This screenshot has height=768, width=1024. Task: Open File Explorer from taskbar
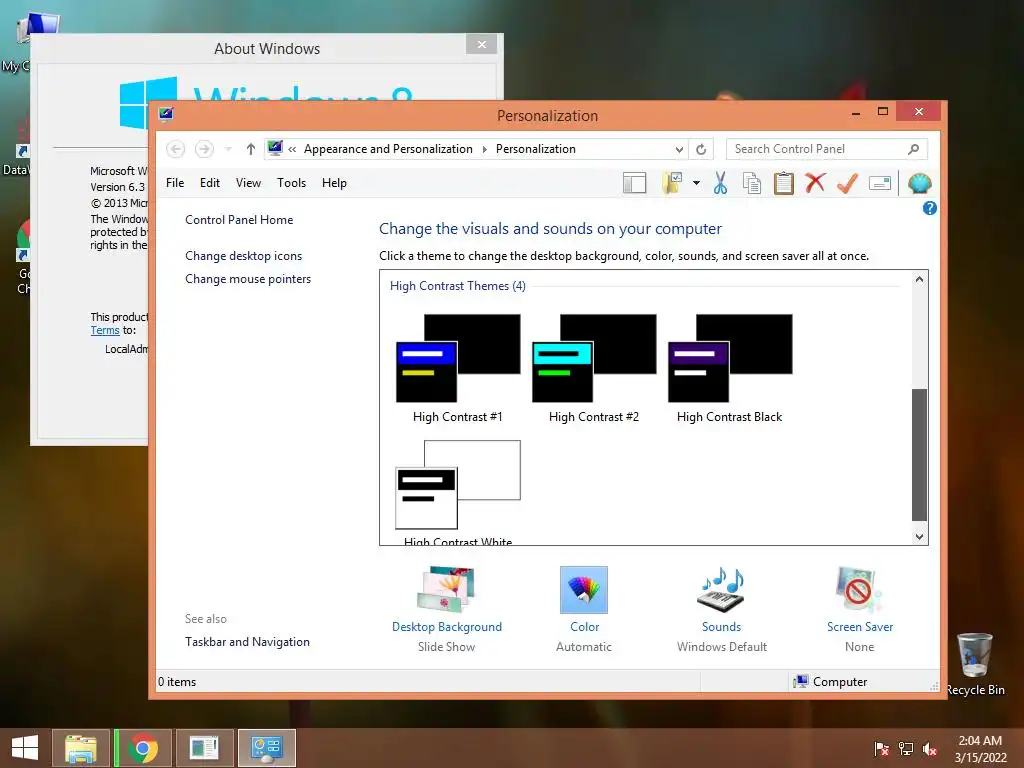tap(81, 748)
